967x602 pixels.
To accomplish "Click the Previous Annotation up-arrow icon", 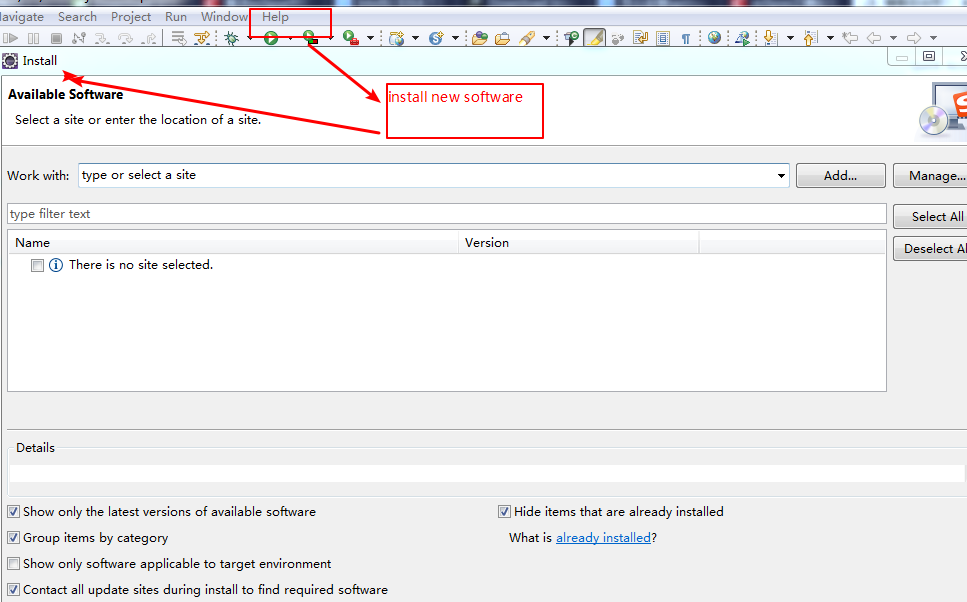I will 810,38.
